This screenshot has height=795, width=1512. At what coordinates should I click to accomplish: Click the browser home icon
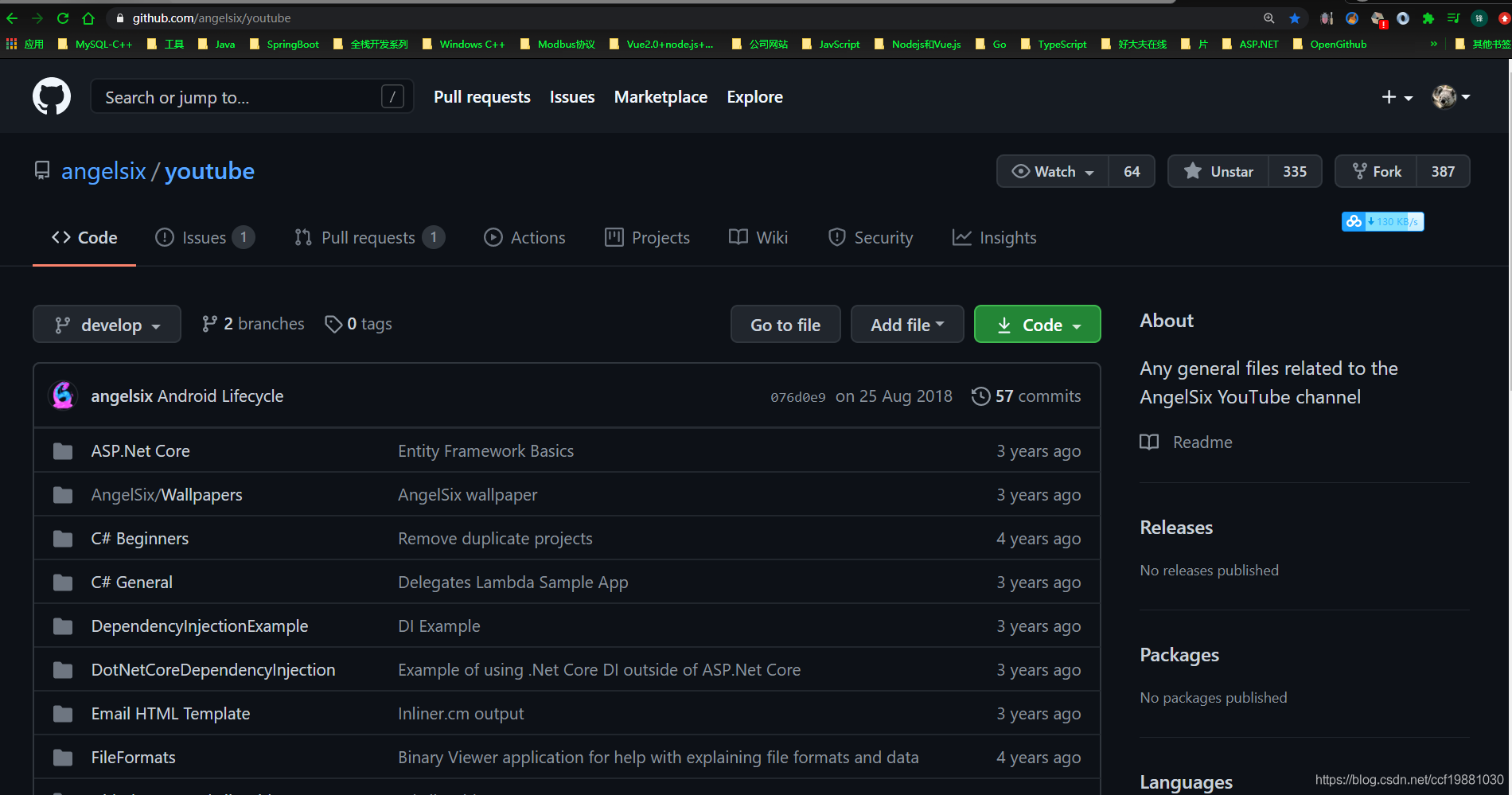[88, 18]
